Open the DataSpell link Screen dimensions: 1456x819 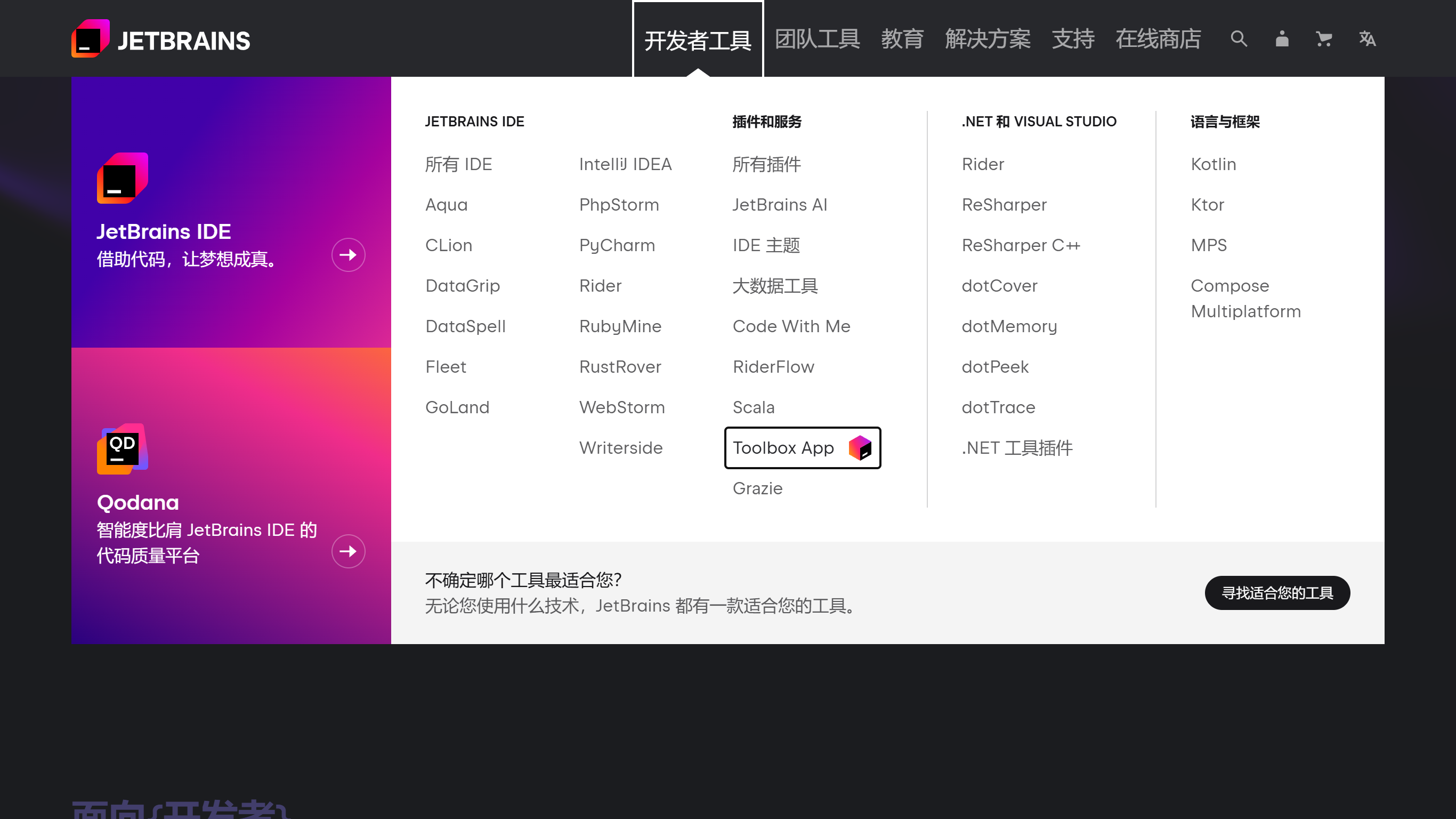(465, 326)
